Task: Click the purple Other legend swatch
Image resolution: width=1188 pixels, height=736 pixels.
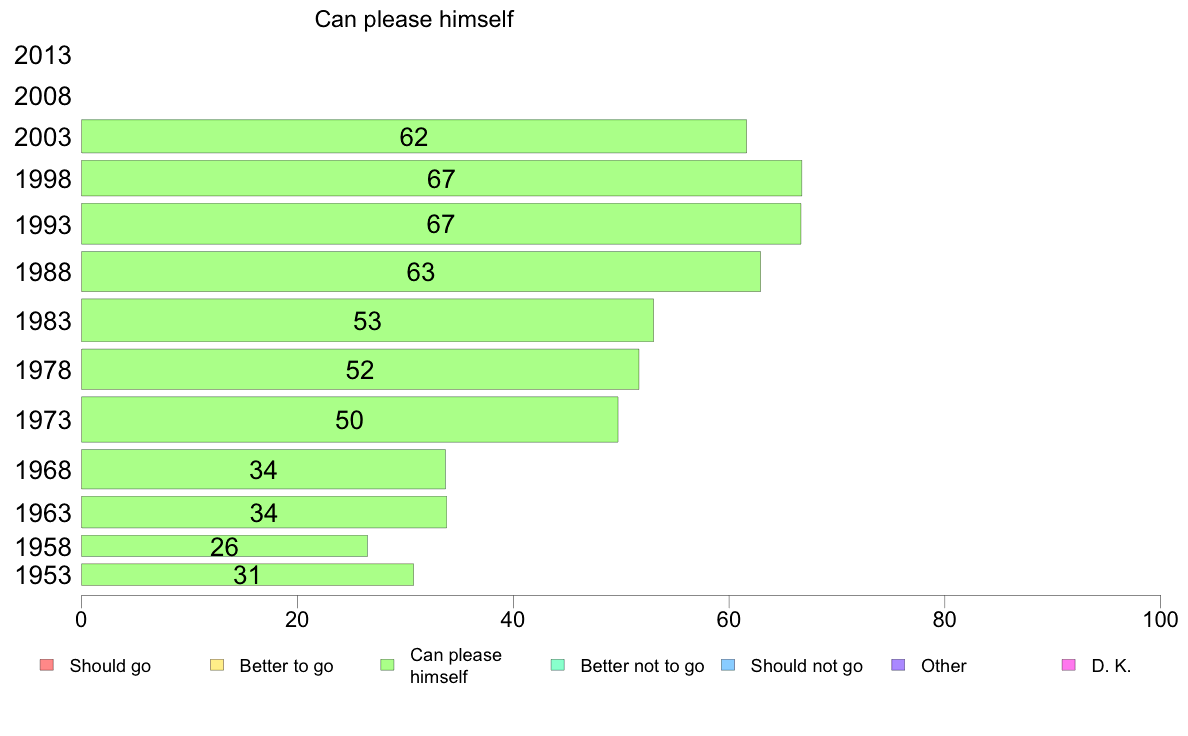Action: 899,666
